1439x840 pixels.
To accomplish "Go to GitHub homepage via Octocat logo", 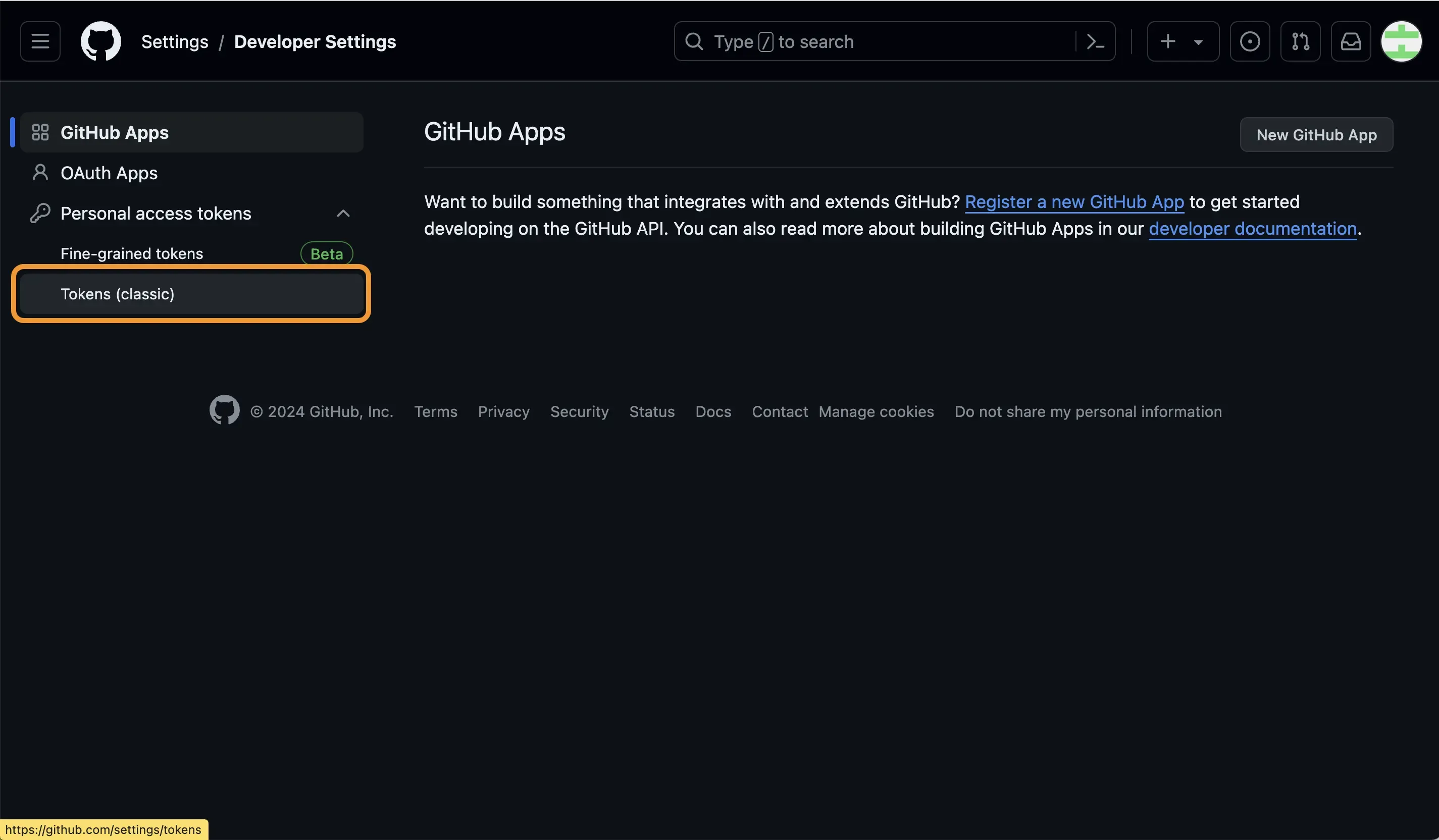I will tap(100, 41).
